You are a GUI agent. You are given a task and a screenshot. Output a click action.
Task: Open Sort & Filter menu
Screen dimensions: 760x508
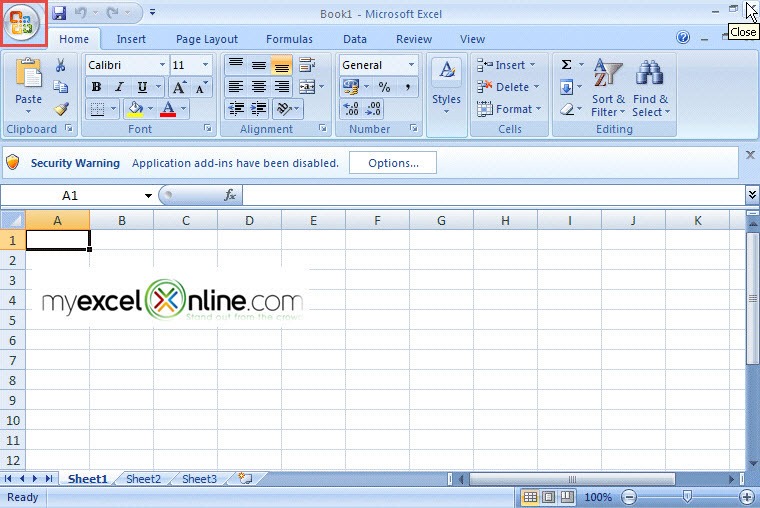tap(608, 88)
